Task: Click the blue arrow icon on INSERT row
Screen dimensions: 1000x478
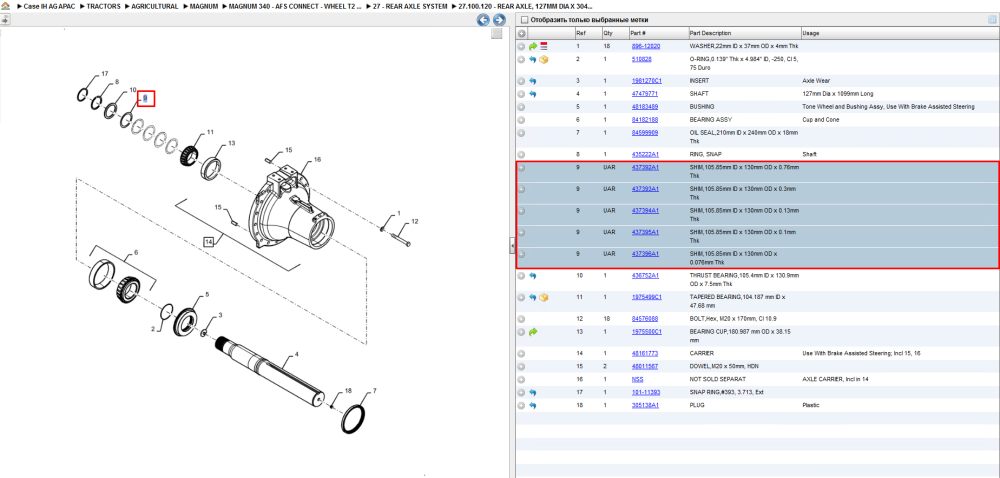Action: click(x=533, y=81)
